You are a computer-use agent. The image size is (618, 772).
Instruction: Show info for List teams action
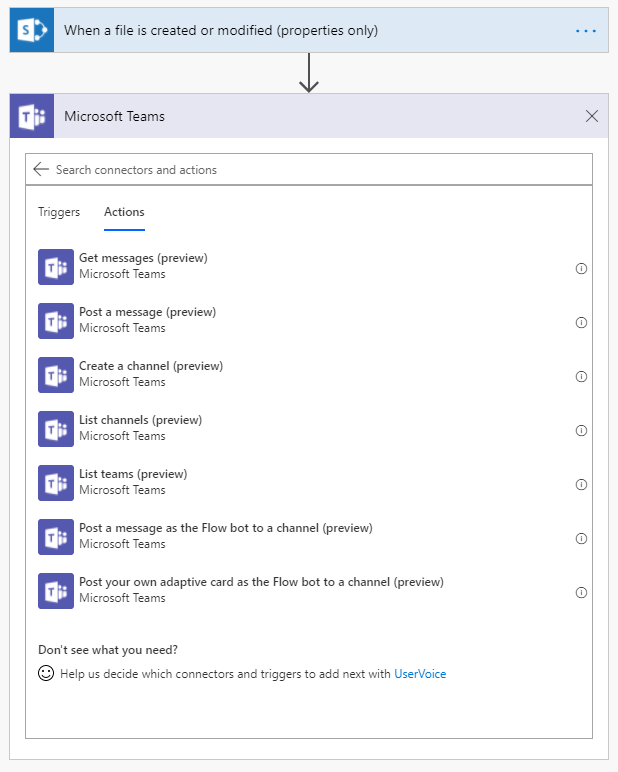[581, 484]
